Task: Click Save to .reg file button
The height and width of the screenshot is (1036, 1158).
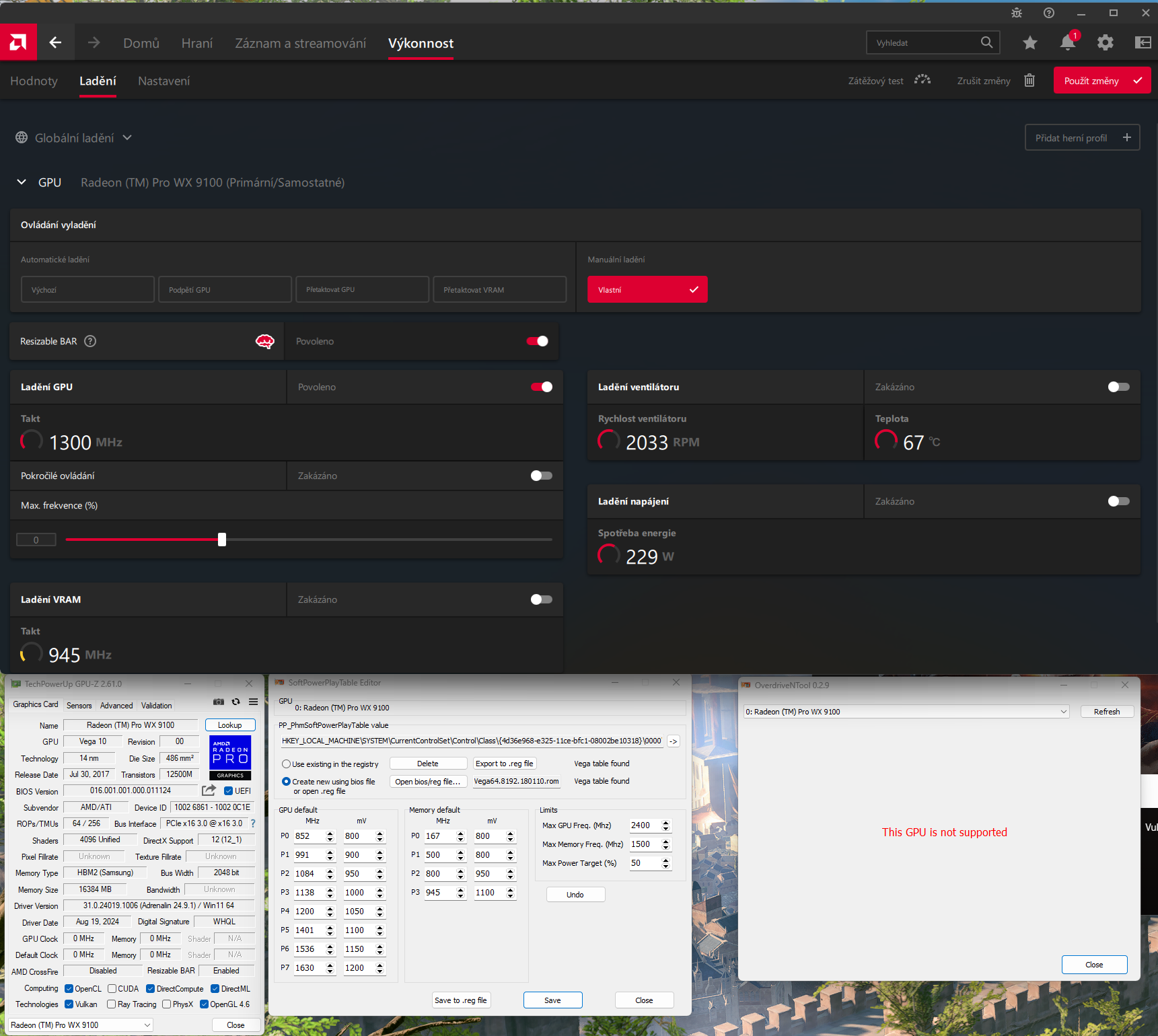Action: (461, 1000)
